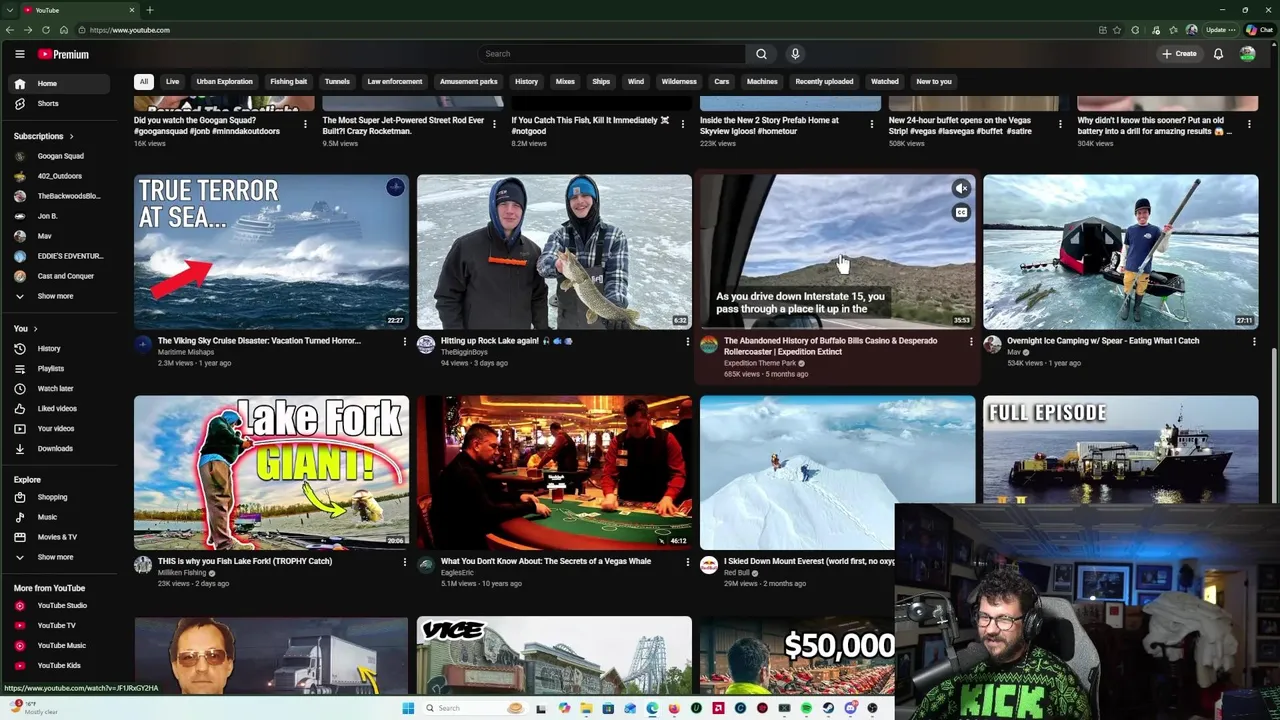Screen dimensions: 1280x720
Task: Select the Urban Exploration chip
Action: pos(224,82)
